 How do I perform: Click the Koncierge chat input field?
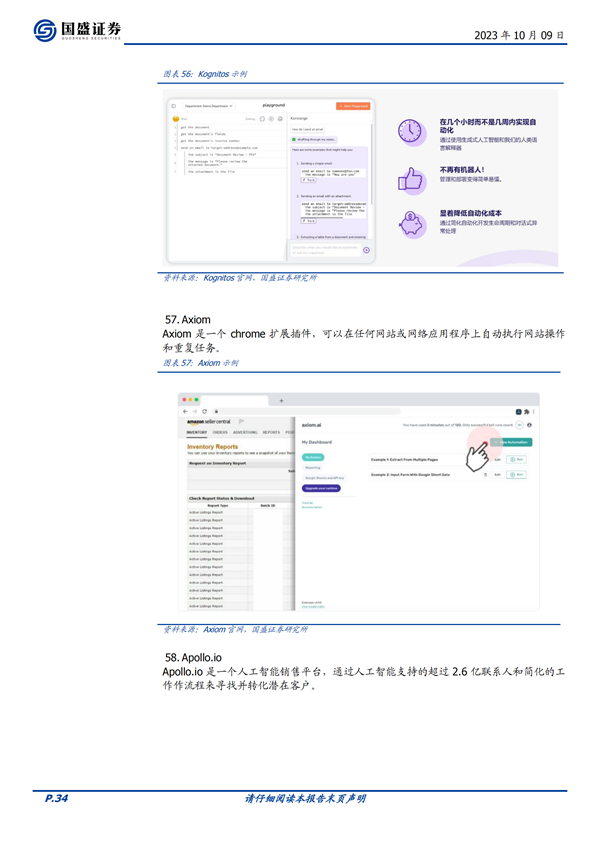pos(325,249)
